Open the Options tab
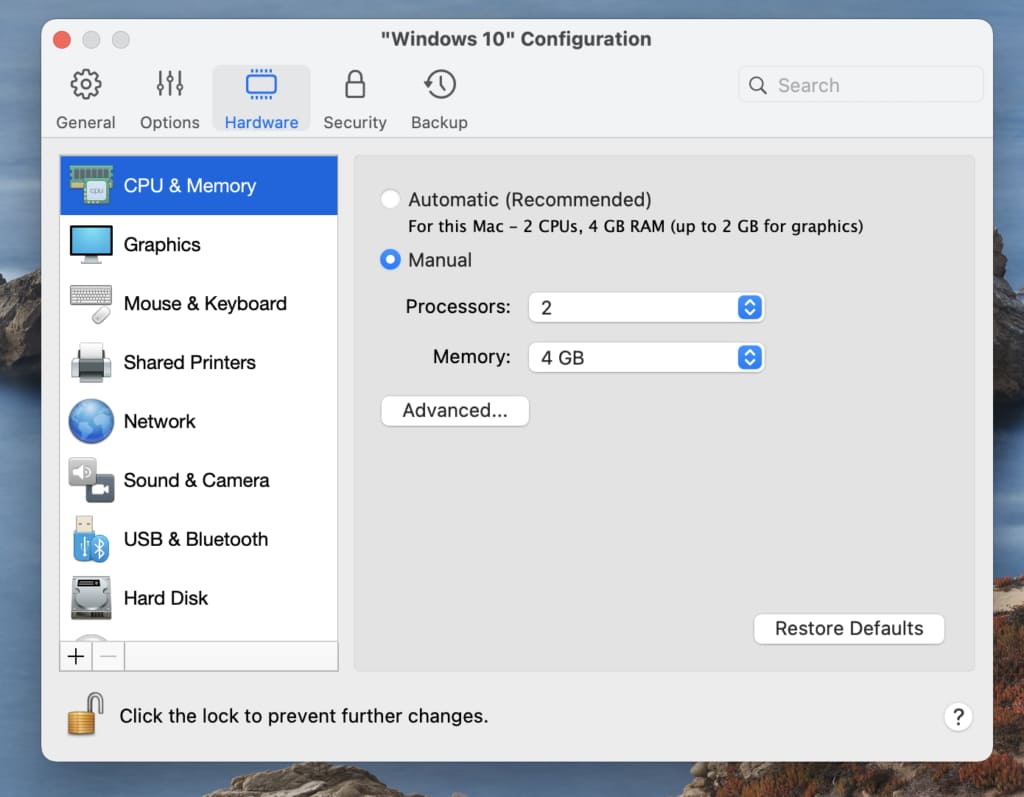Screen dimensions: 1024x797 [x=170, y=100]
